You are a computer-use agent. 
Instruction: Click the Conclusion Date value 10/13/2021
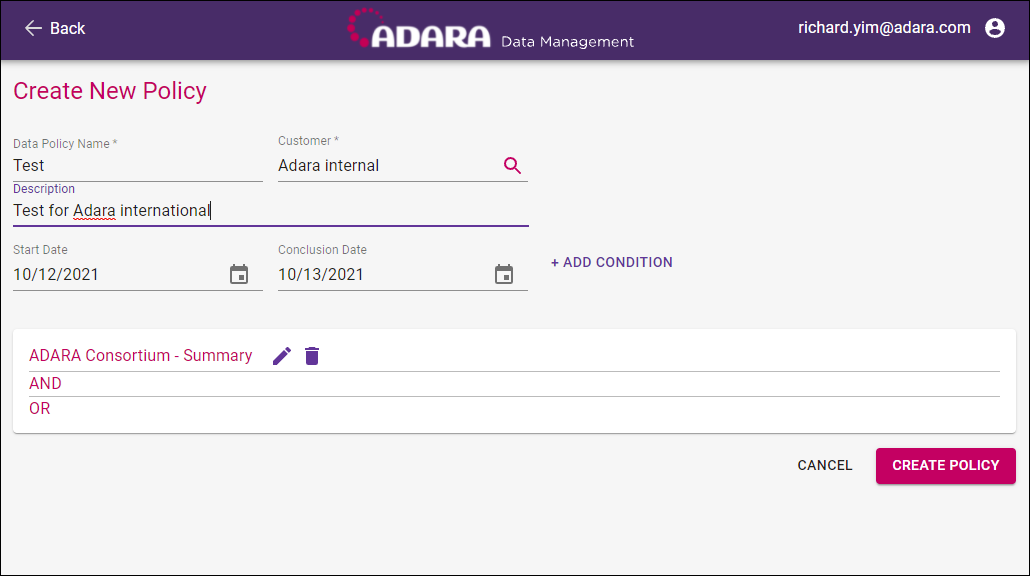point(321,275)
